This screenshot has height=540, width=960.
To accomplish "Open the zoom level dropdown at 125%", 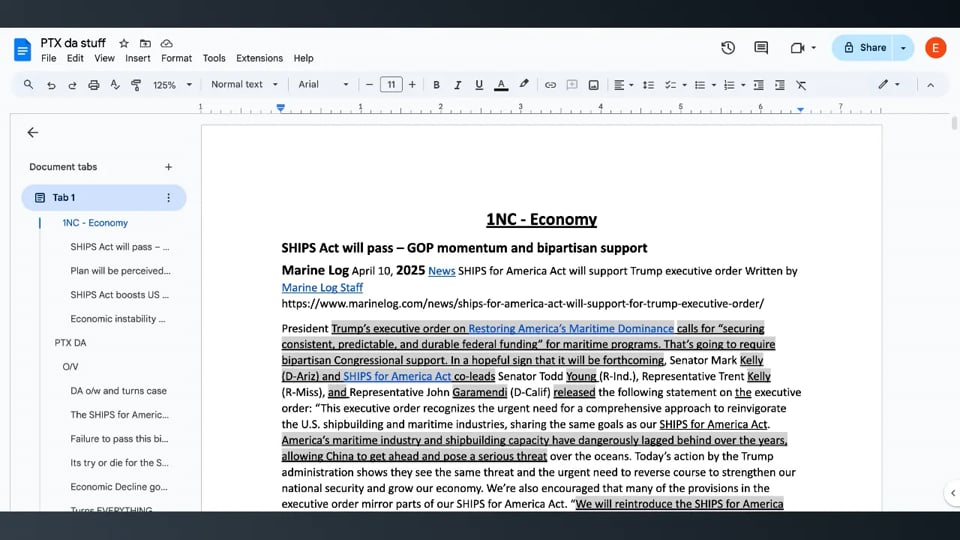I will click(172, 85).
